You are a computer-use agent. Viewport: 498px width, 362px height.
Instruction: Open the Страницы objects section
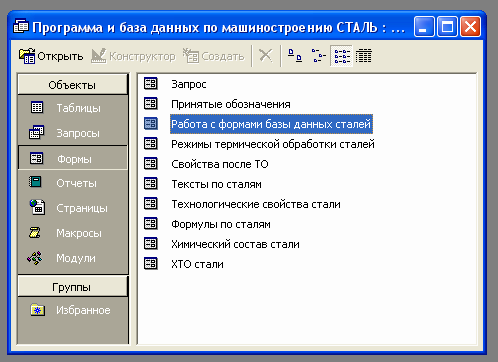point(72,208)
